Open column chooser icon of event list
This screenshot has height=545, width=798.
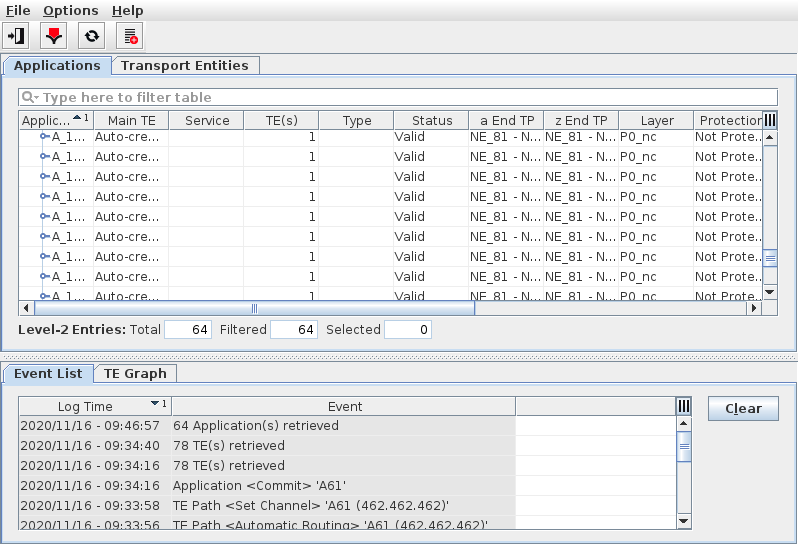pyautogui.click(x=684, y=406)
